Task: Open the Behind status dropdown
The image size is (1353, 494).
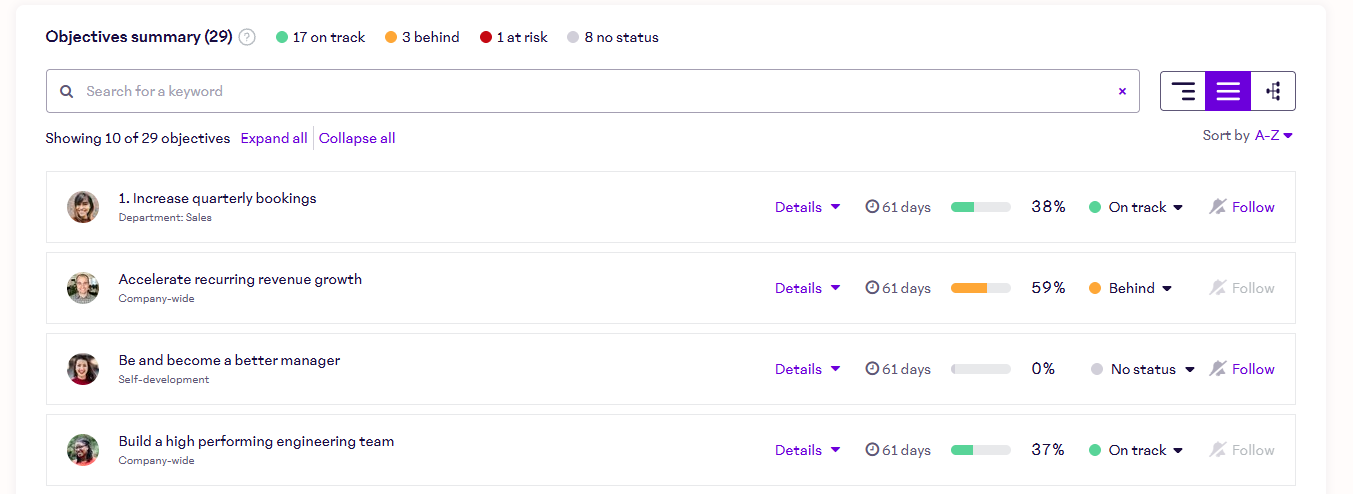Action: [1131, 288]
